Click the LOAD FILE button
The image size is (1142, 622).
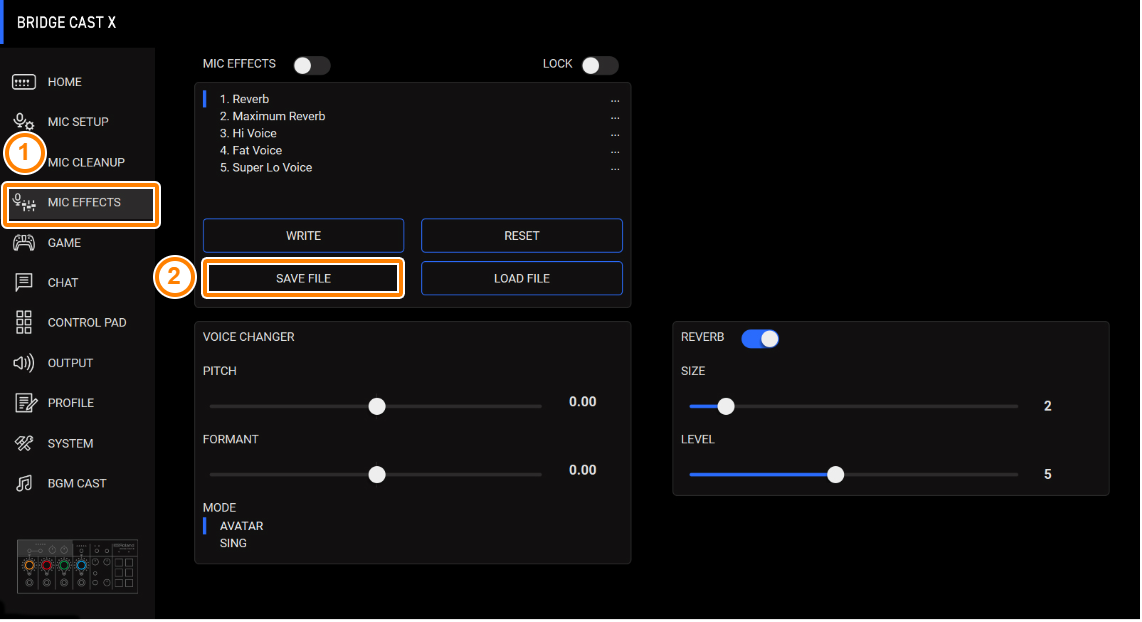pos(521,278)
